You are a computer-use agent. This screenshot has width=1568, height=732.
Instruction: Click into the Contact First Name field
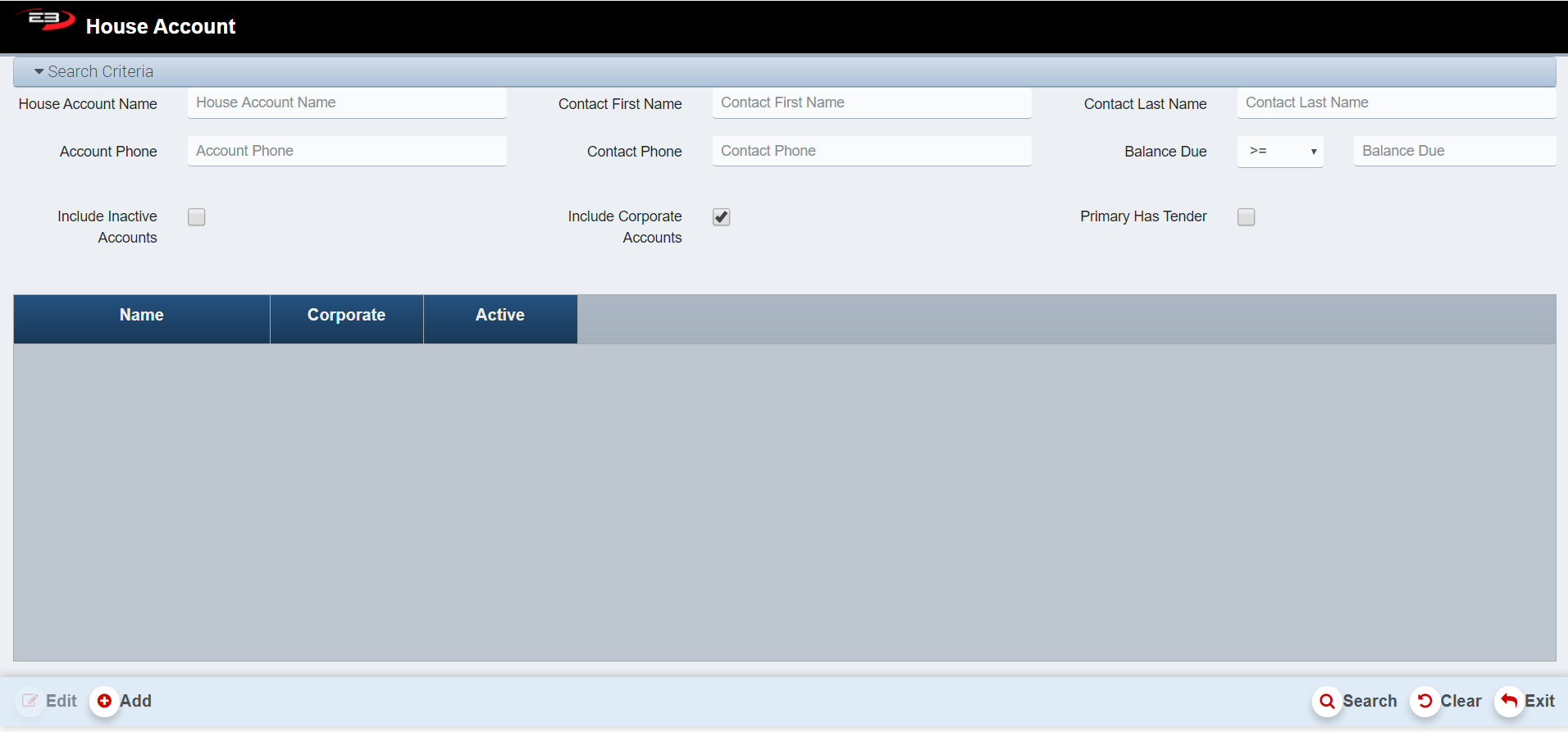point(871,103)
